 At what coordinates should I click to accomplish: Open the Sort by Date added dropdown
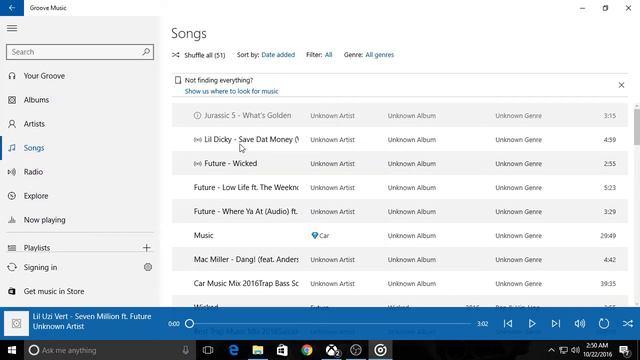[x=278, y=55]
